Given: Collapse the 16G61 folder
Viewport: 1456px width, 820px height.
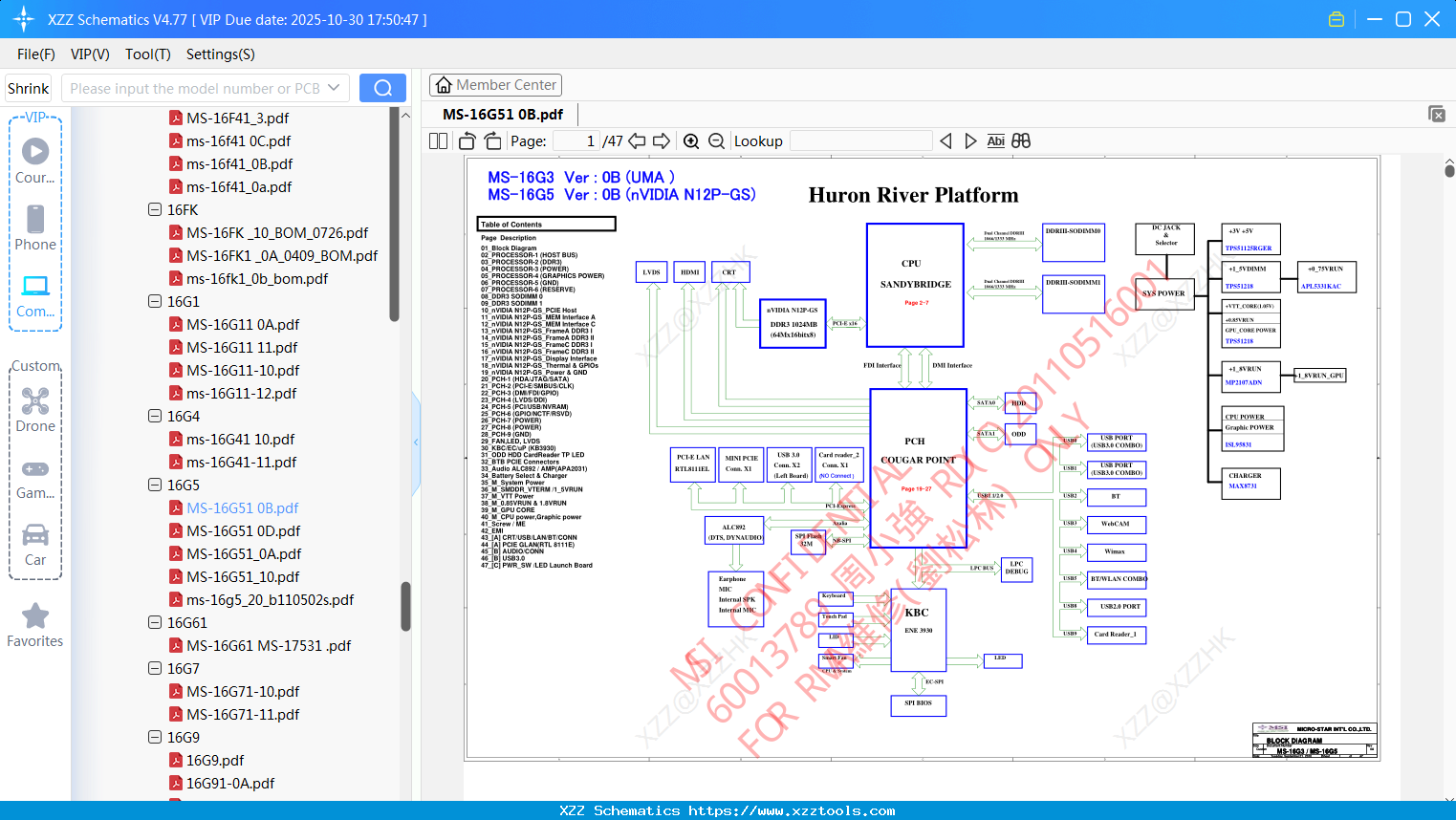Looking at the screenshot, I should click(155, 622).
